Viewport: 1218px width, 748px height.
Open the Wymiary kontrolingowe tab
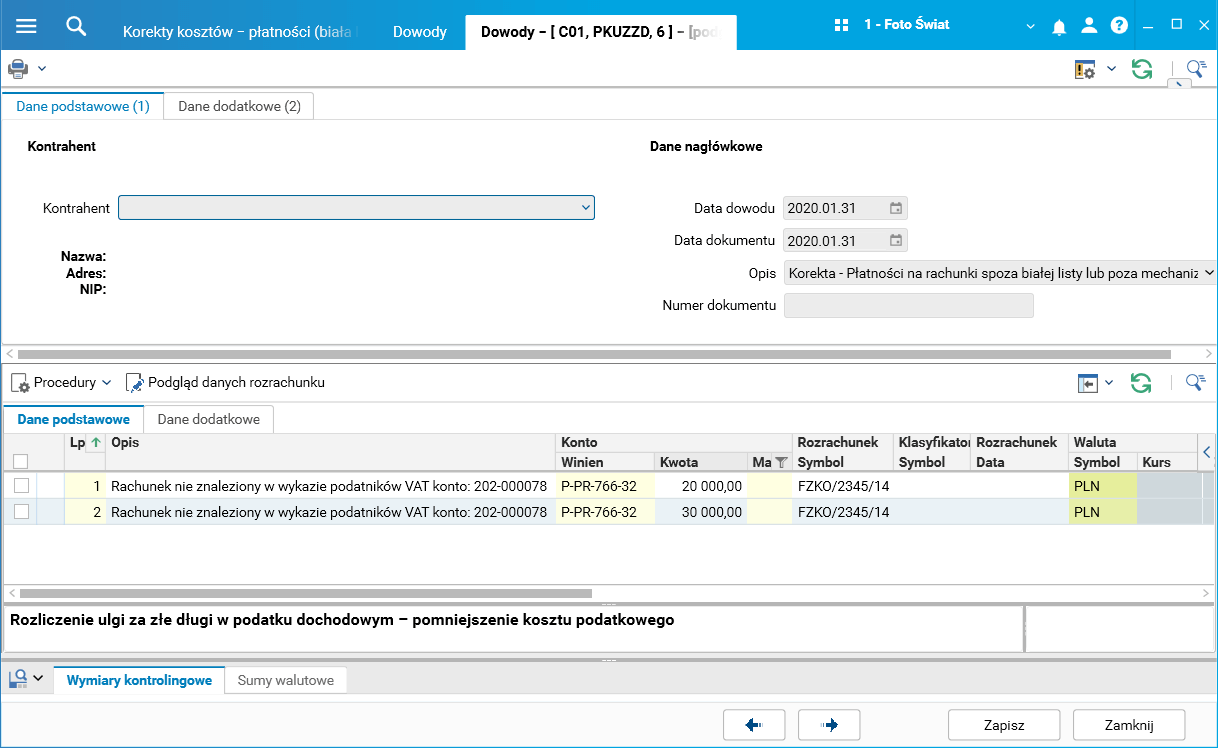139,680
